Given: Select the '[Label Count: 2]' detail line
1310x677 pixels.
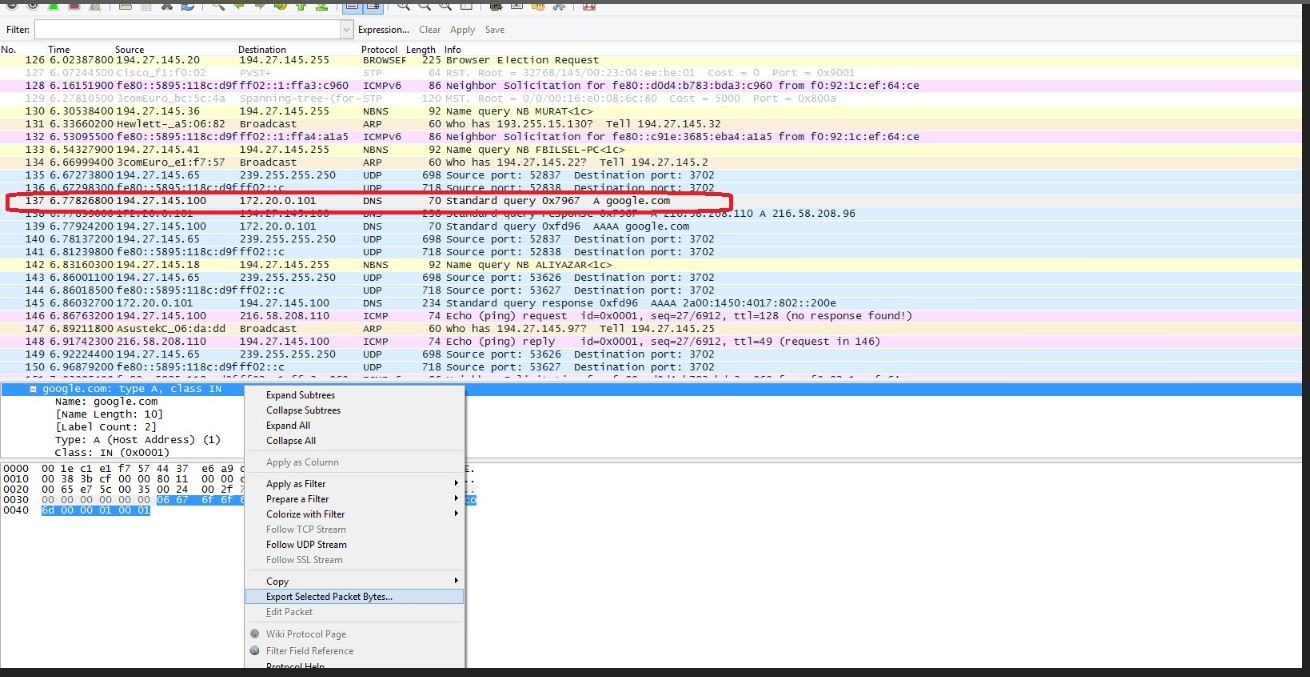Looking at the screenshot, I should point(108,427).
